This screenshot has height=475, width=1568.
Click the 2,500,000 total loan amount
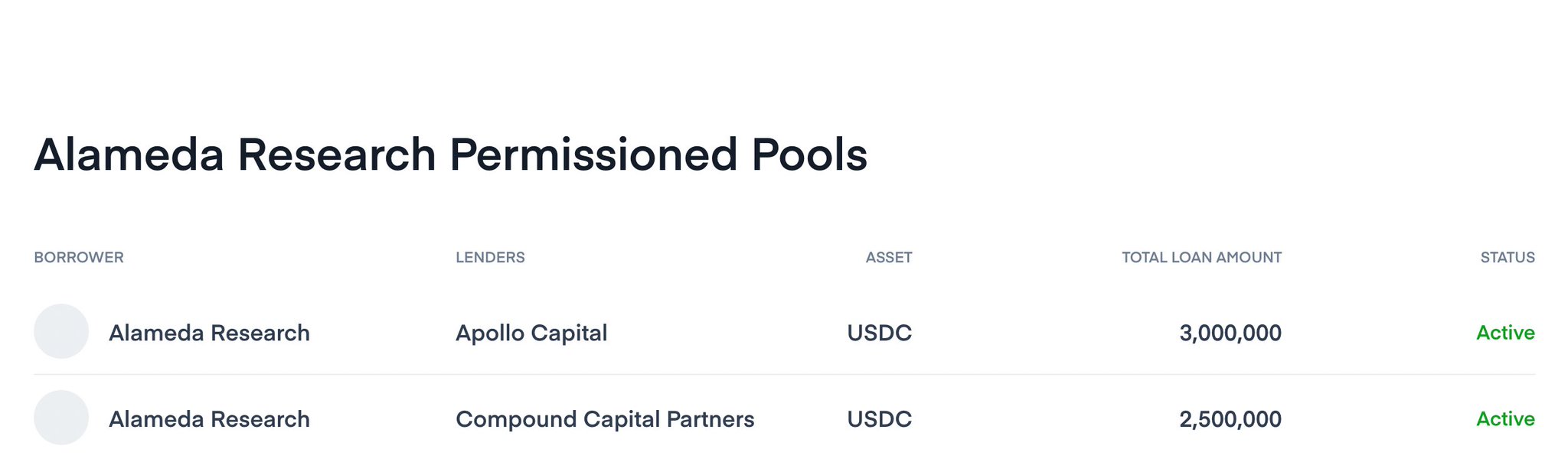[1230, 419]
